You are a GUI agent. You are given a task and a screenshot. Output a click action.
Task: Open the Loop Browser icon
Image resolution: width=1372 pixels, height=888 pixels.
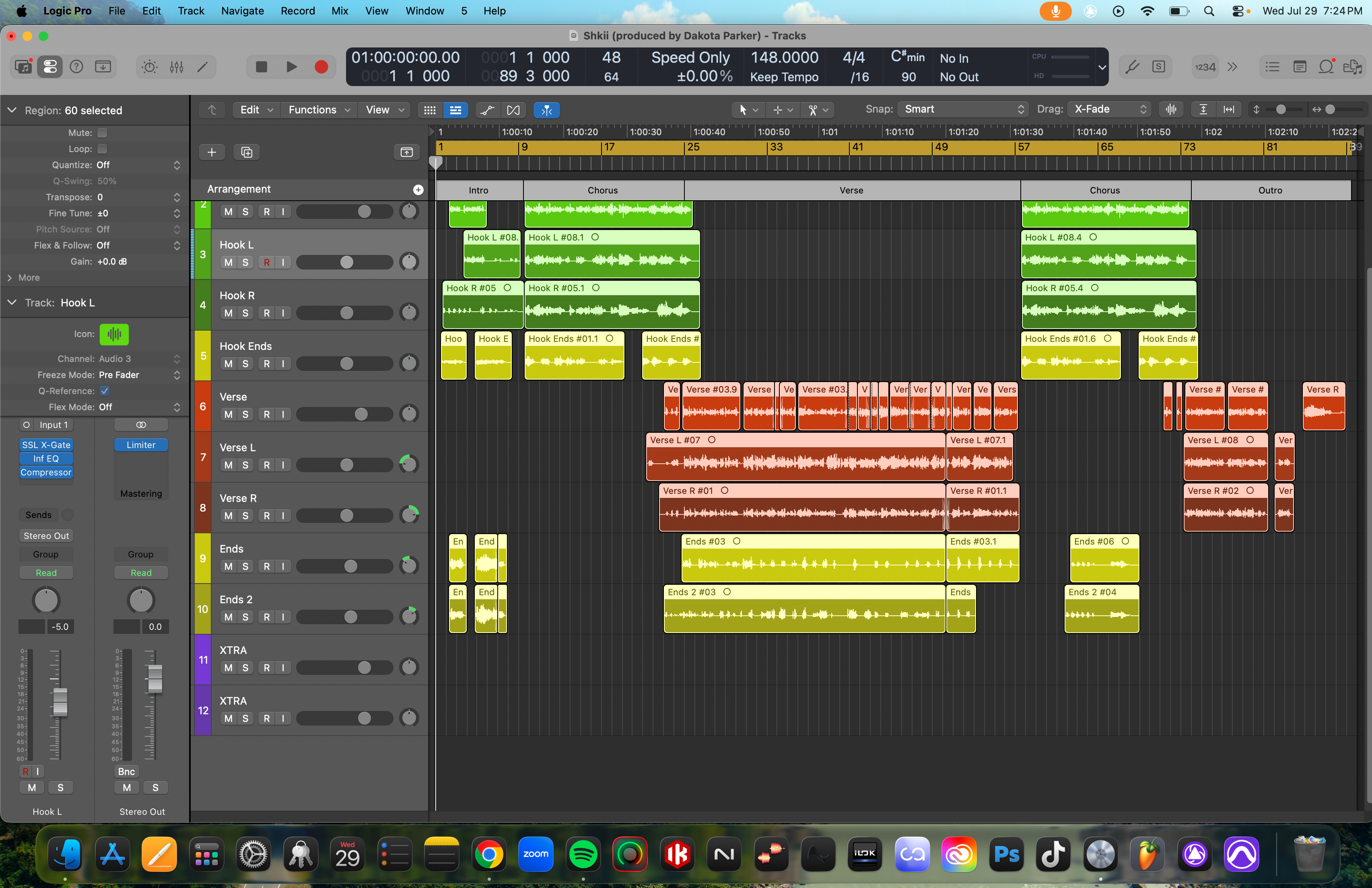tap(1326, 67)
